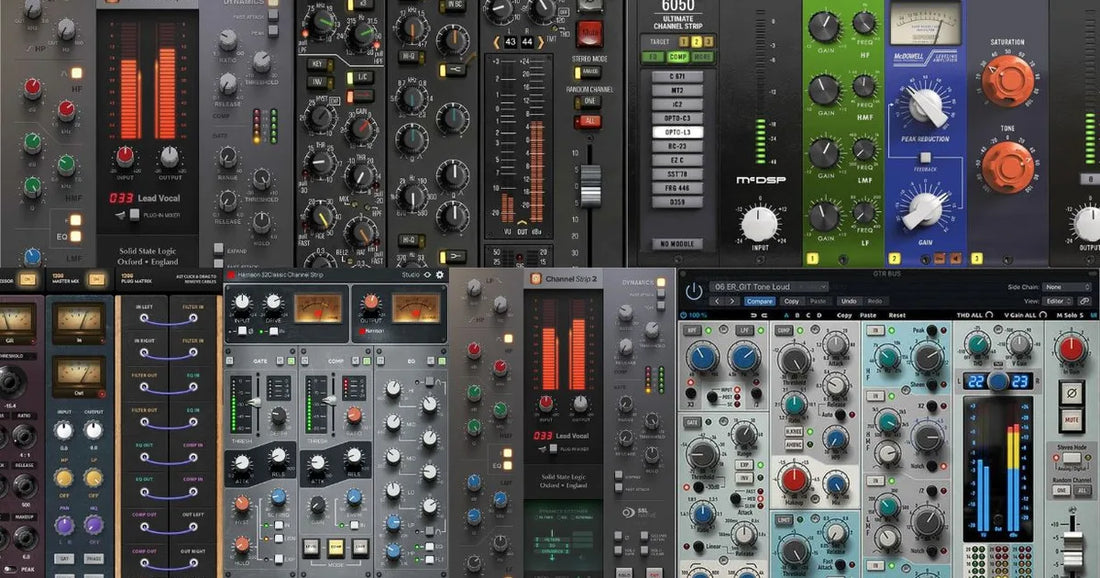Toggle the Harrison COMP section enable light

(x=366, y=361)
